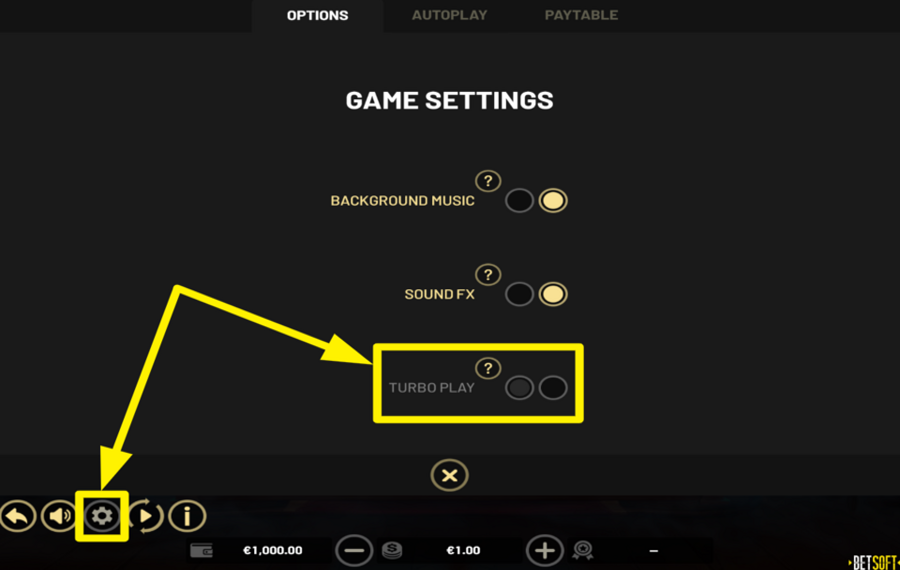Switch to the Autoplay tab
Screen dimensions: 900x570
(x=449, y=15)
